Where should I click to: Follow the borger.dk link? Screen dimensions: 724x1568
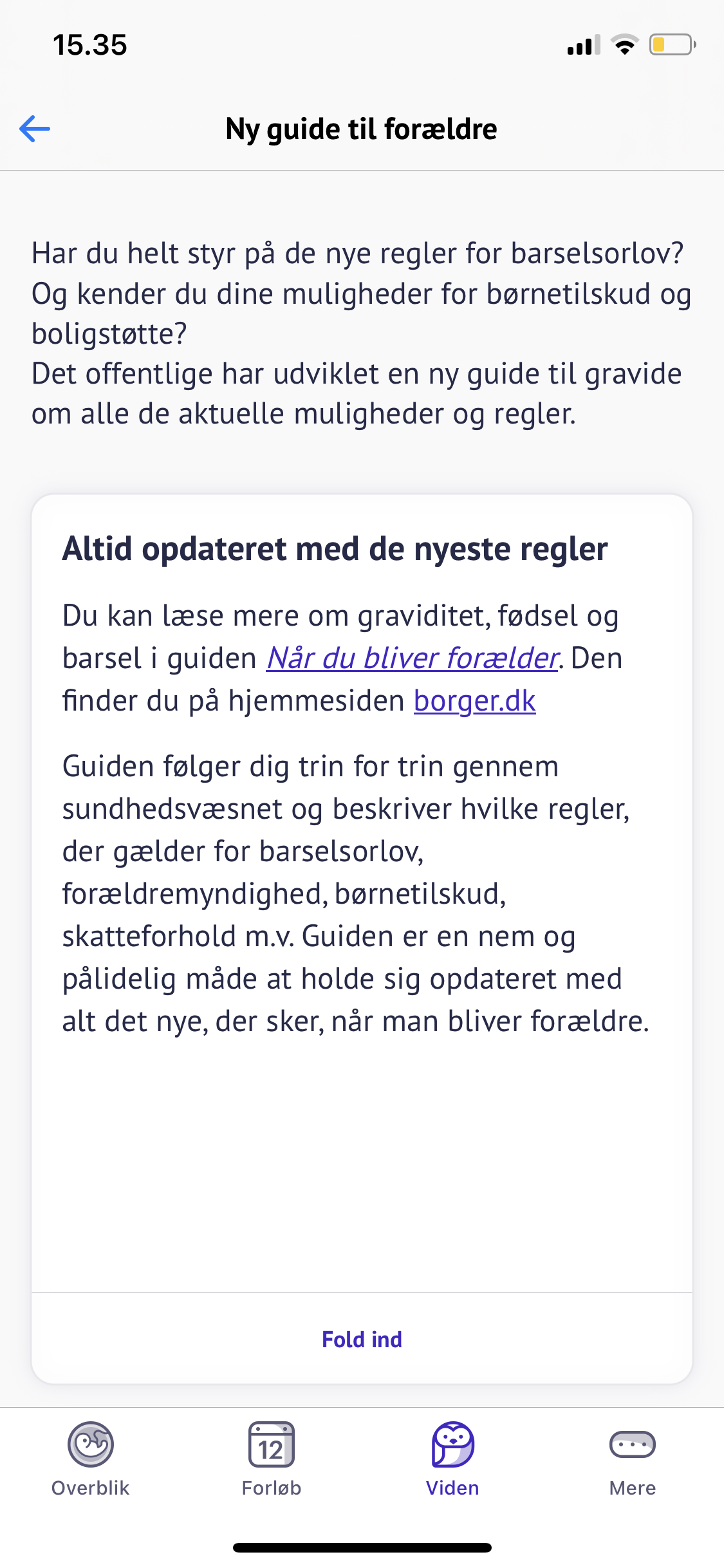[x=474, y=700]
